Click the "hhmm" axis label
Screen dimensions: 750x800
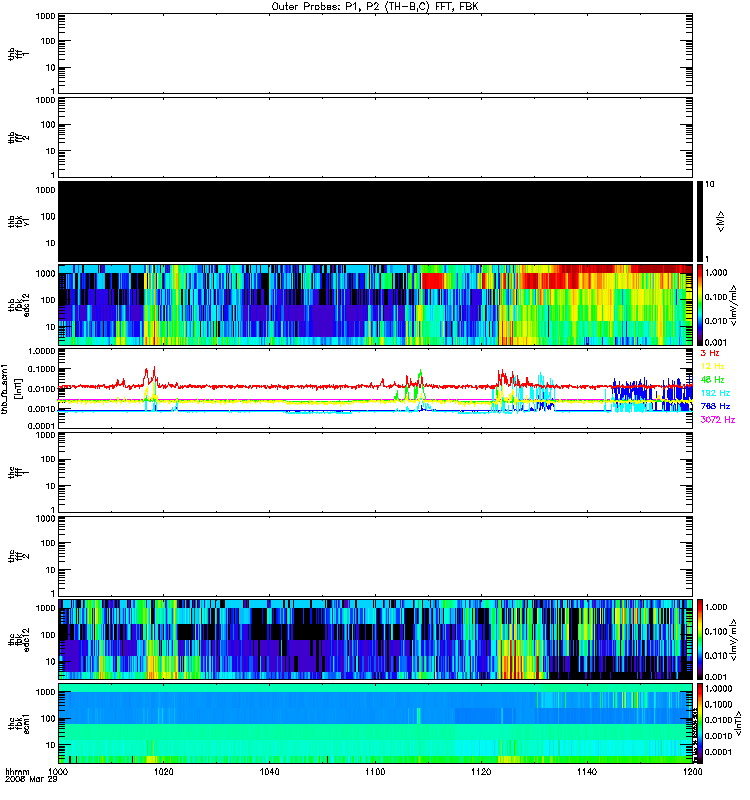pos(17,772)
